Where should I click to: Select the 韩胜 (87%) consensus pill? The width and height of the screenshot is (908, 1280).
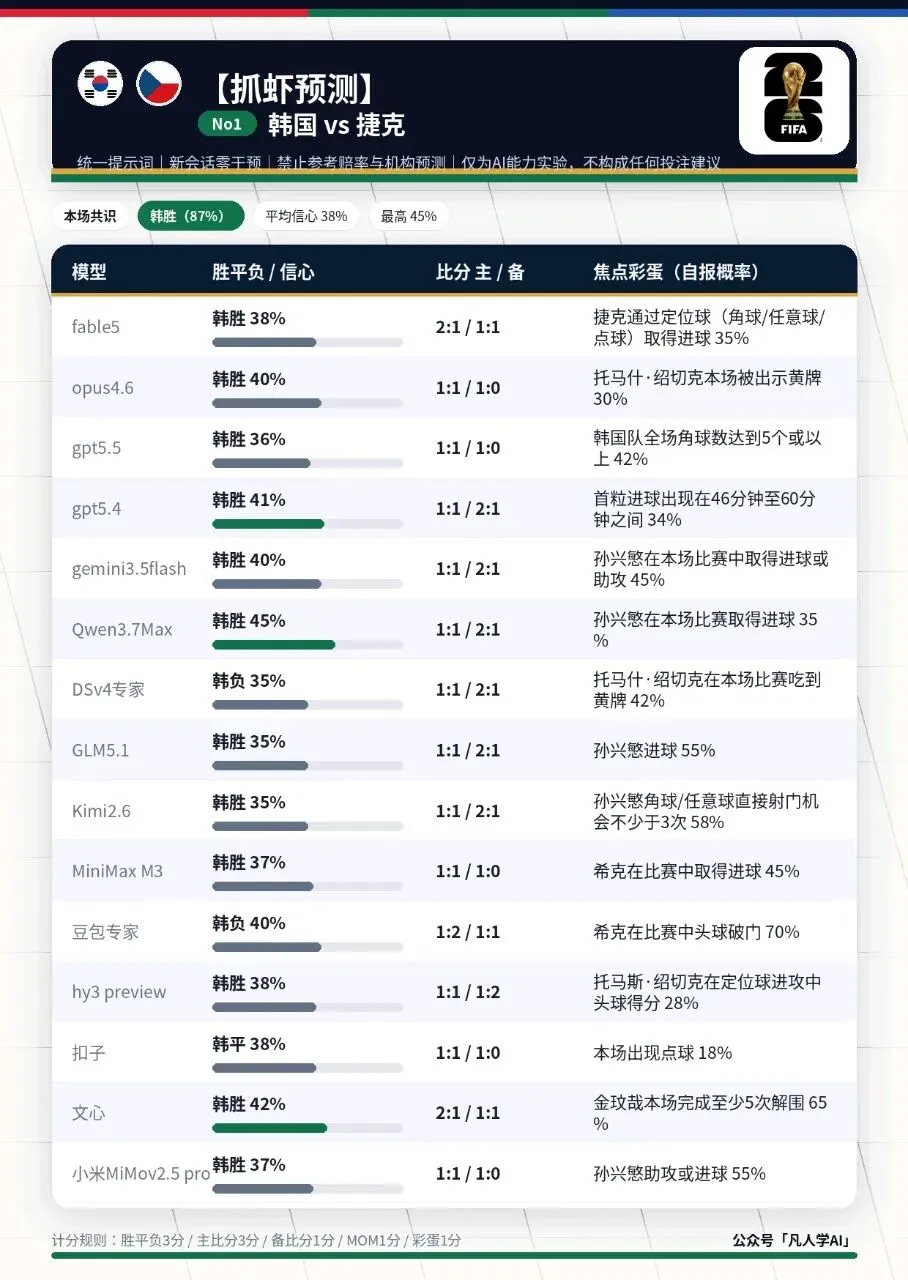click(190, 216)
